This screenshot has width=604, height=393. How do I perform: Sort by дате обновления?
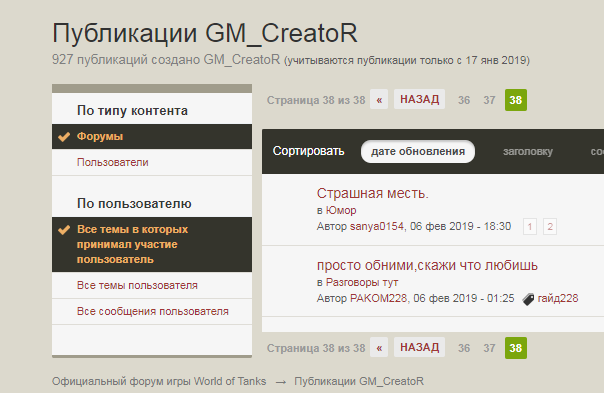pos(418,151)
